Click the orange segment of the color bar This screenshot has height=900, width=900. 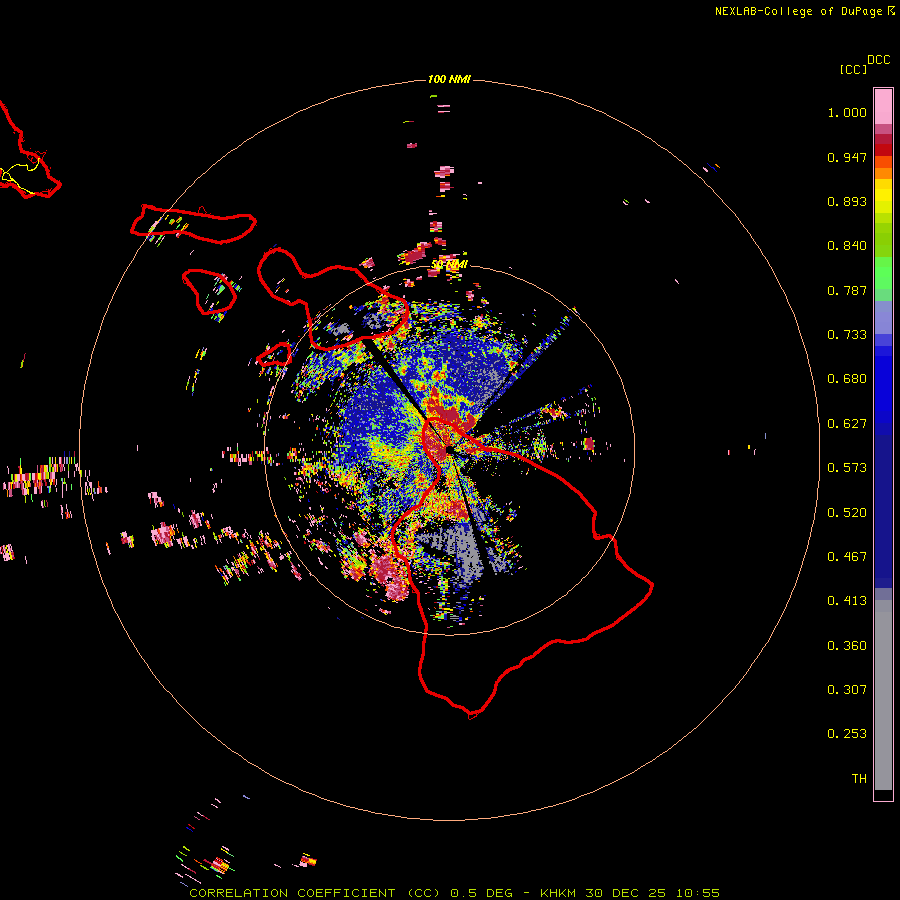point(883,168)
